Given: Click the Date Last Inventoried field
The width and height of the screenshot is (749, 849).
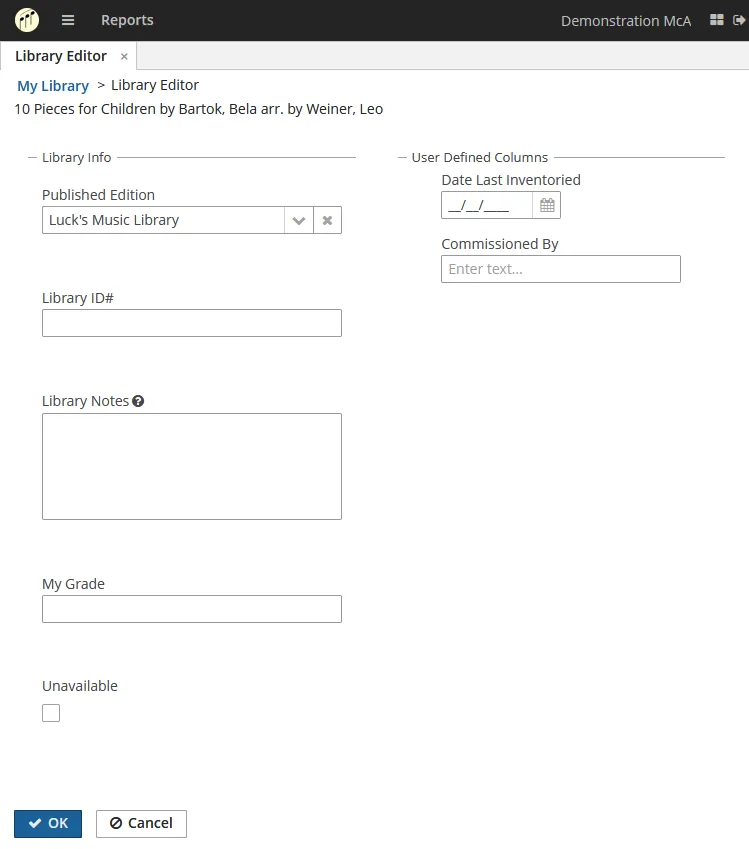Looking at the screenshot, I should (x=487, y=205).
